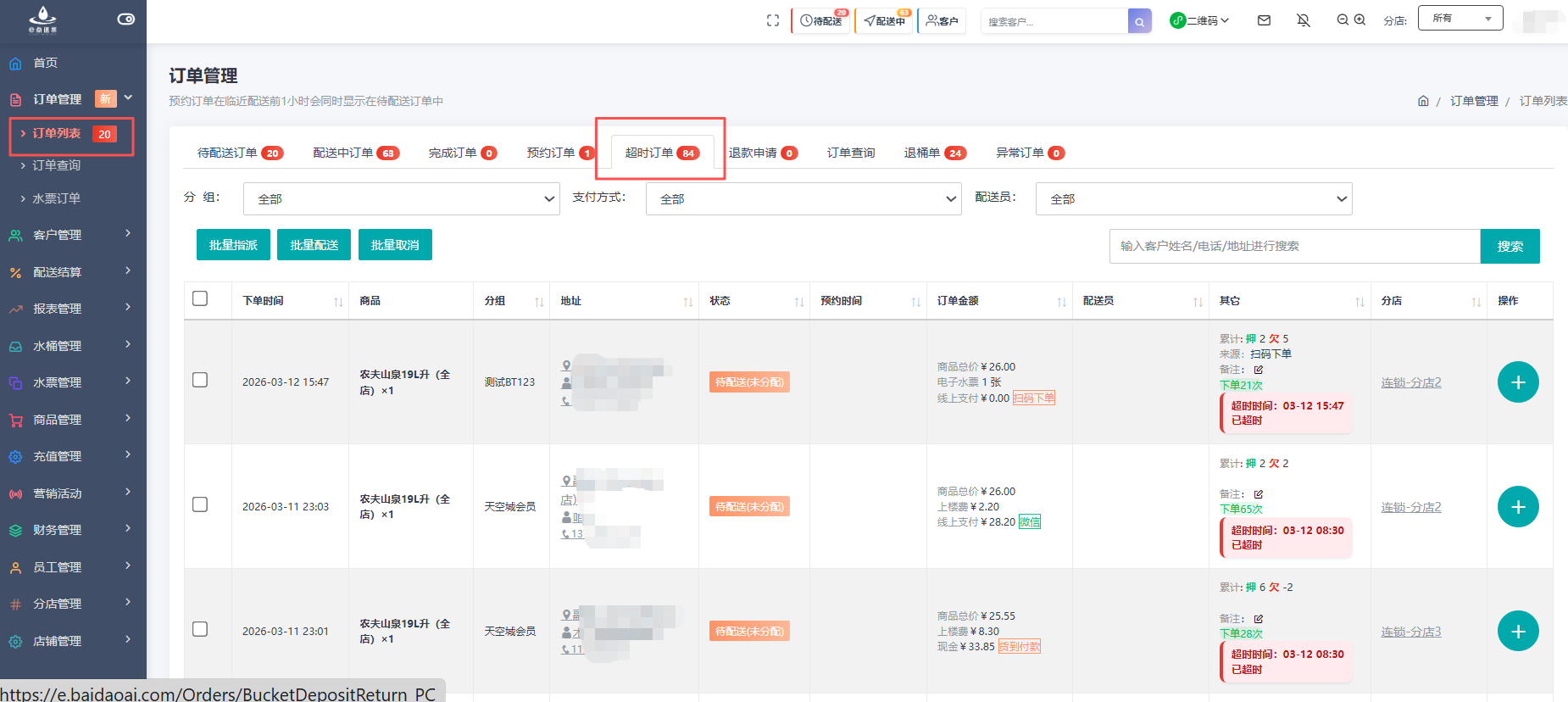
Task: Toggle fullscreen mode icon in top bar
Action: pyautogui.click(x=772, y=20)
